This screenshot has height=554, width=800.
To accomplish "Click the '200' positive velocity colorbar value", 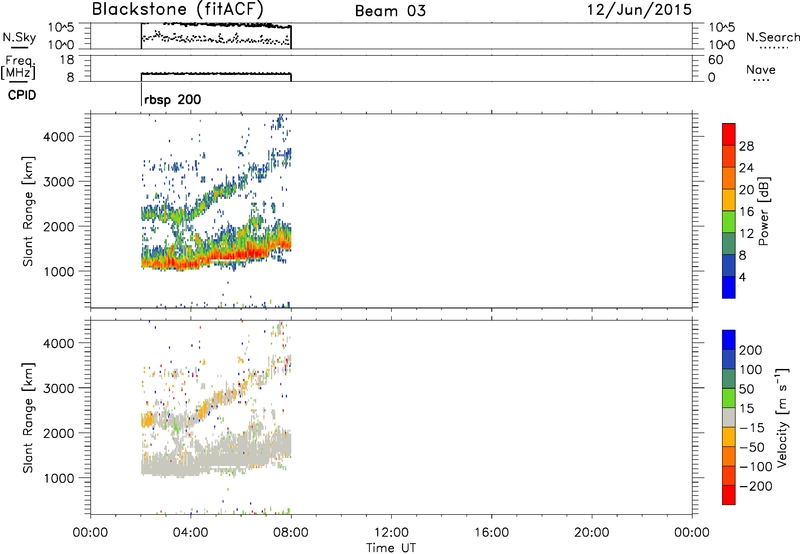I will click(751, 350).
